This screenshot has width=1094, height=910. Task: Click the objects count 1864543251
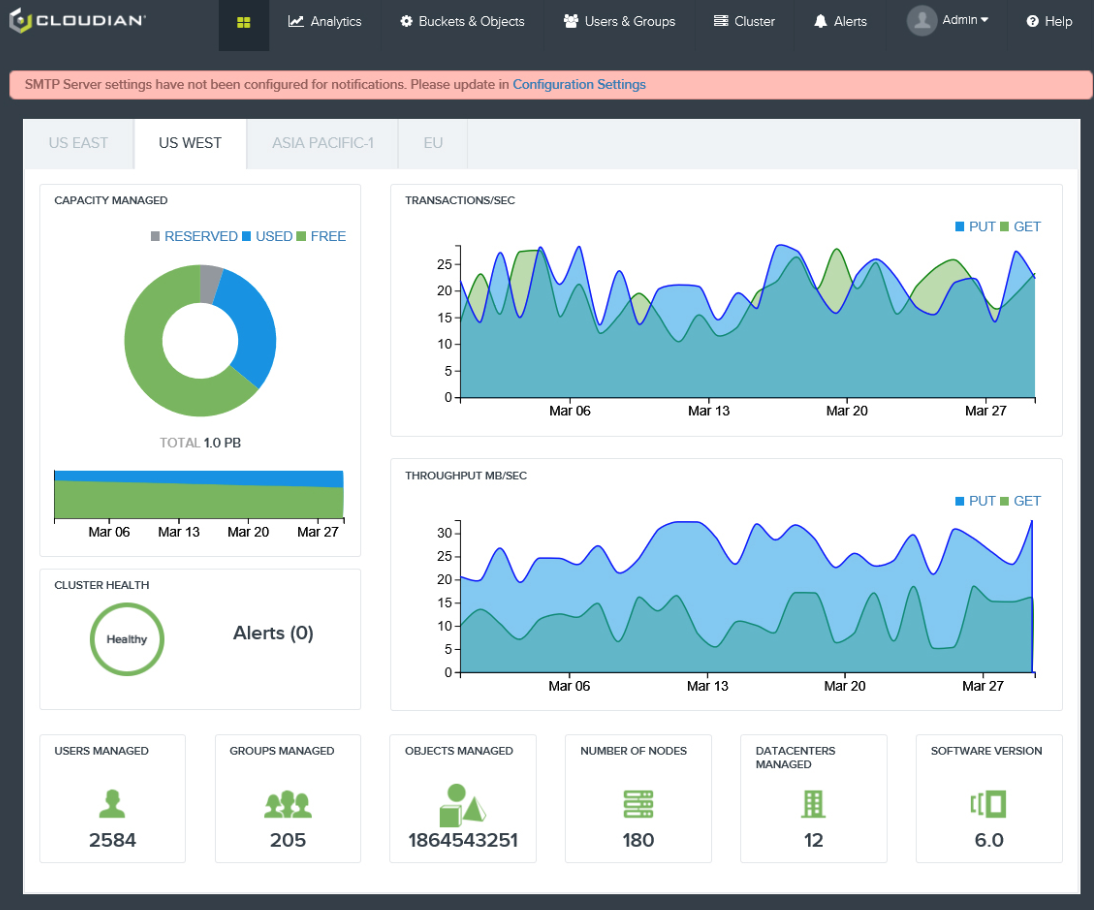(x=463, y=840)
